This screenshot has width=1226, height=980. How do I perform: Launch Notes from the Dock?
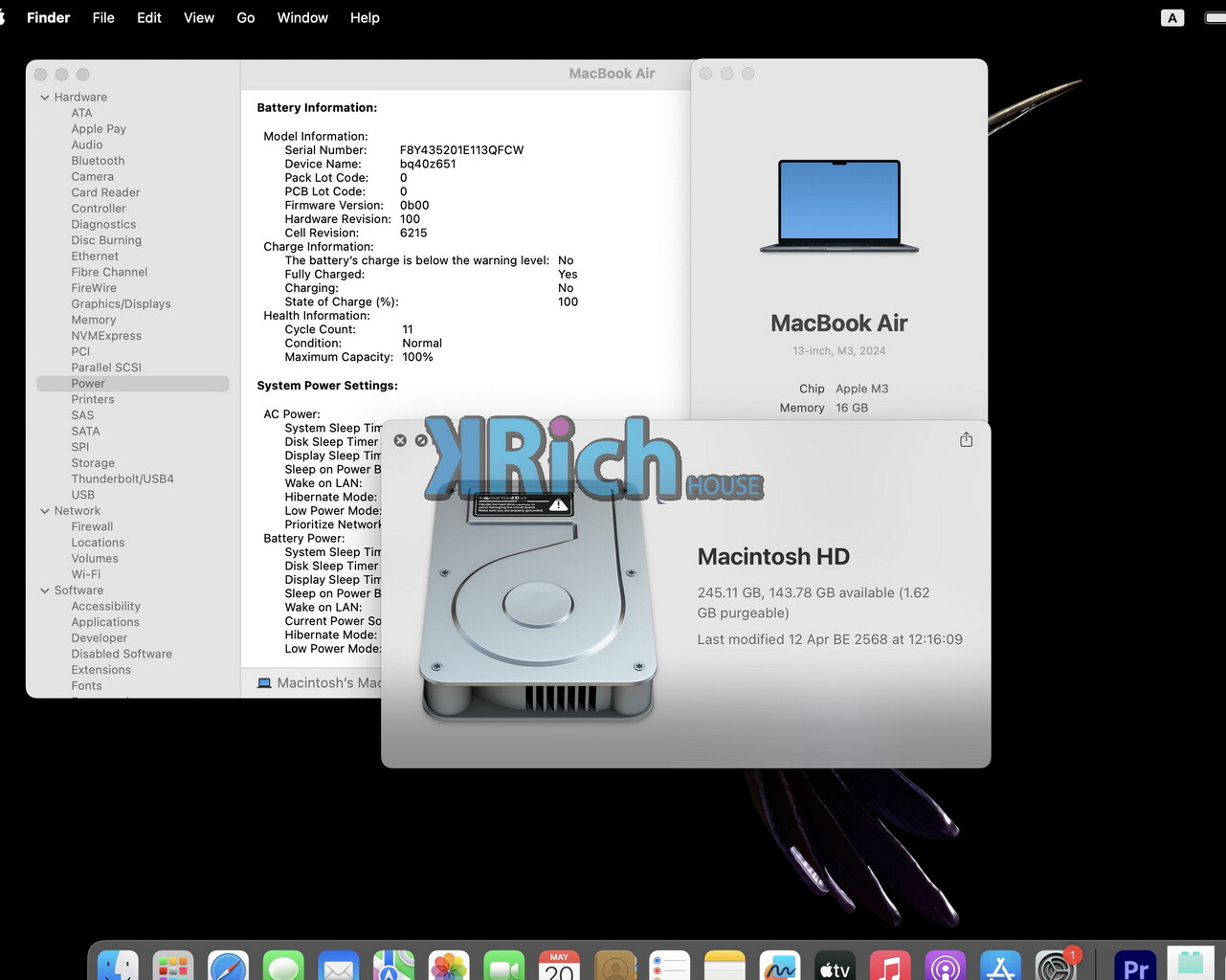(x=724, y=965)
